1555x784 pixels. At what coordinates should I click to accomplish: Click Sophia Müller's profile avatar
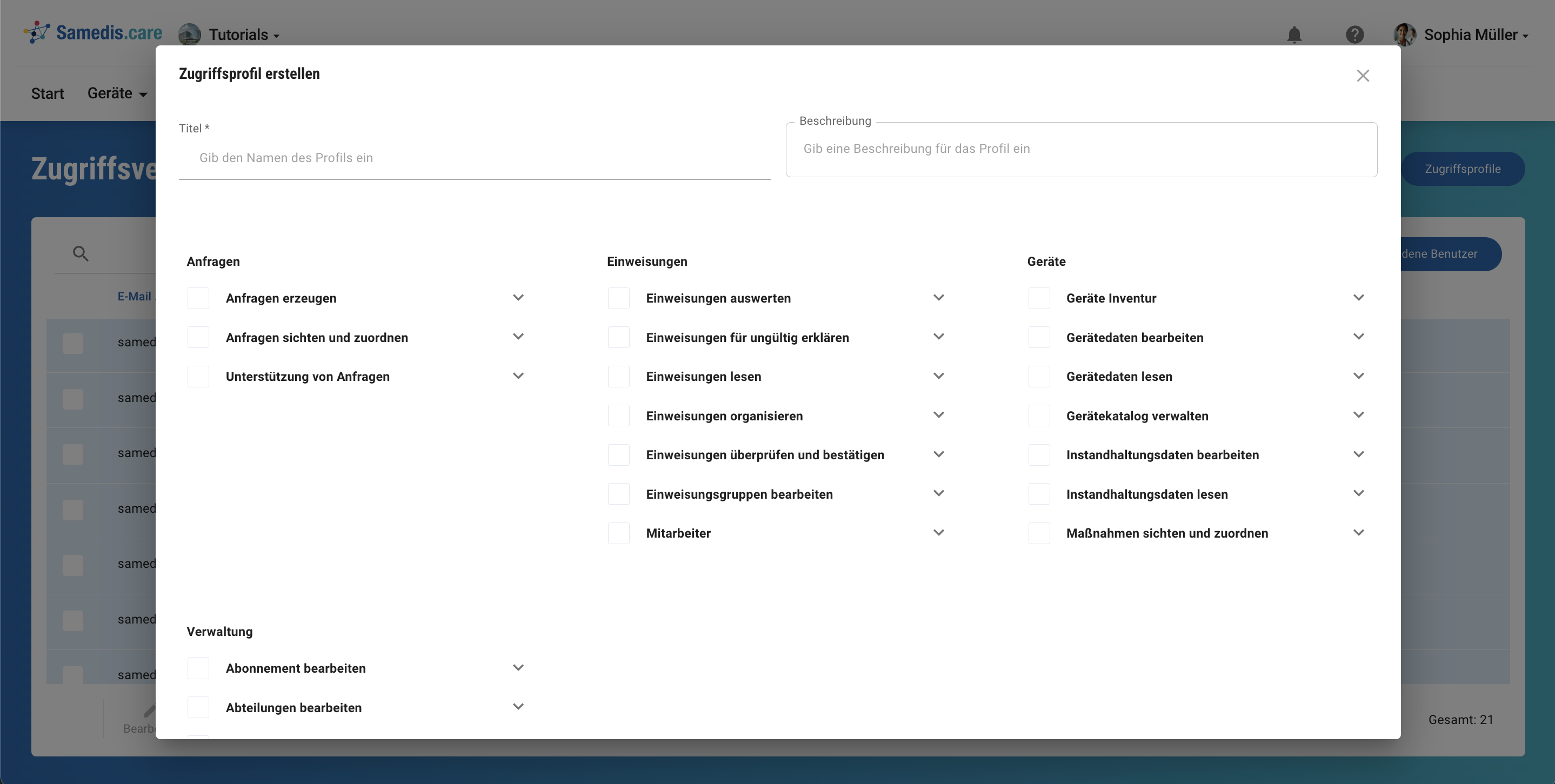1404,35
